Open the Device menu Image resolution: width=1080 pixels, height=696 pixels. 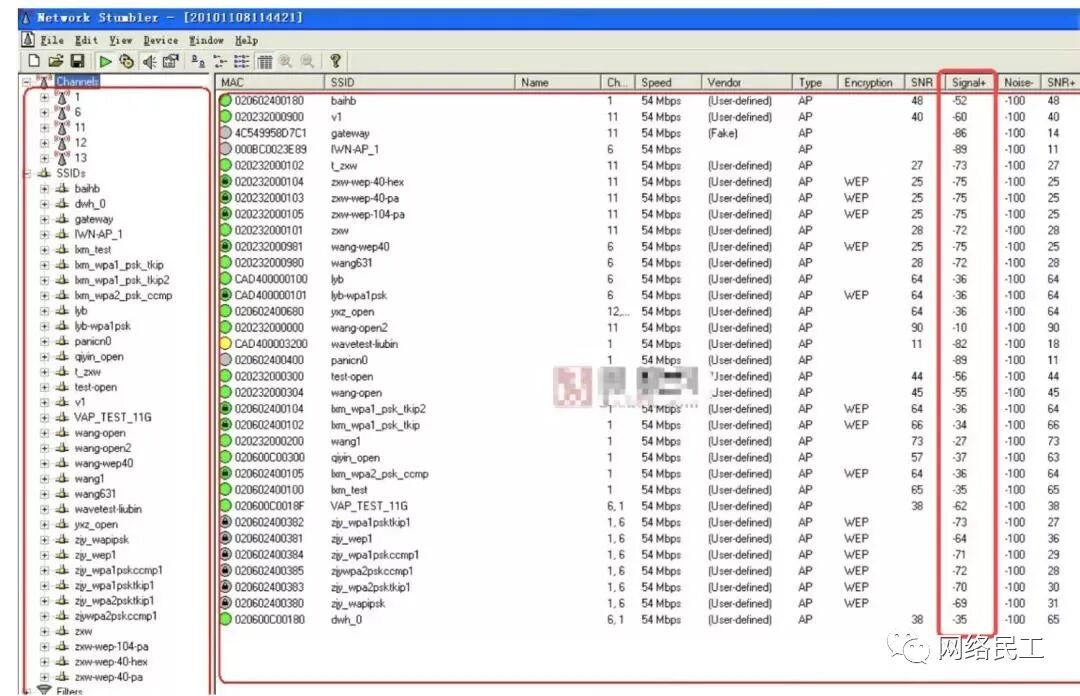(x=160, y=41)
